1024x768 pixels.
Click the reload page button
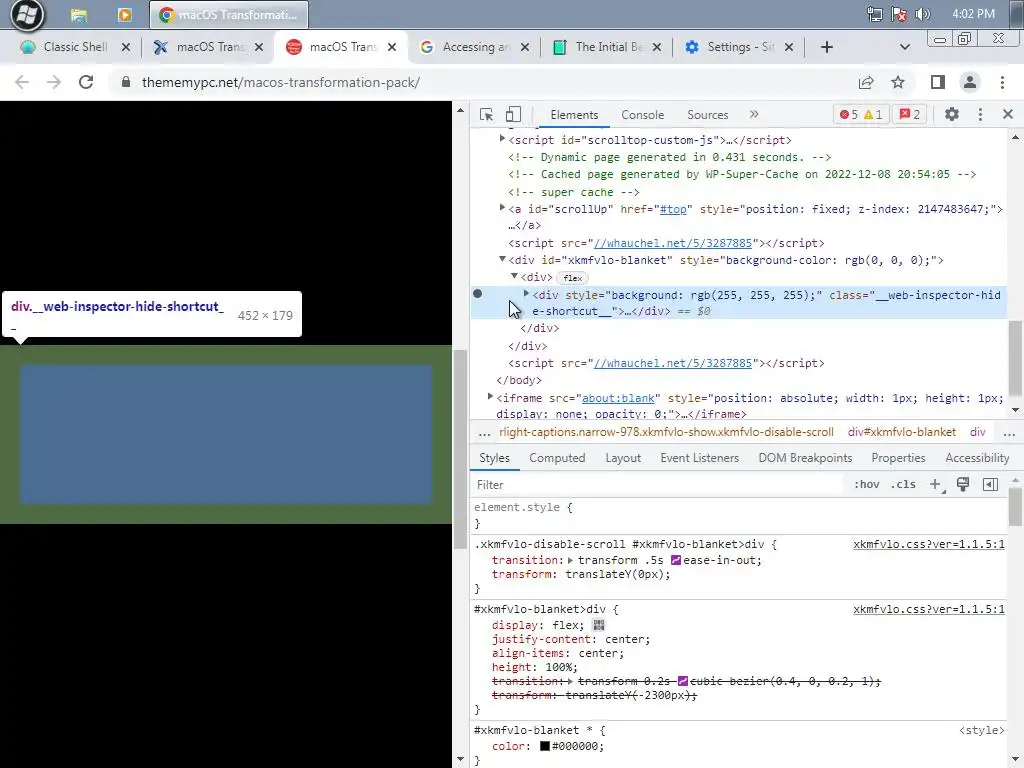[x=86, y=82]
